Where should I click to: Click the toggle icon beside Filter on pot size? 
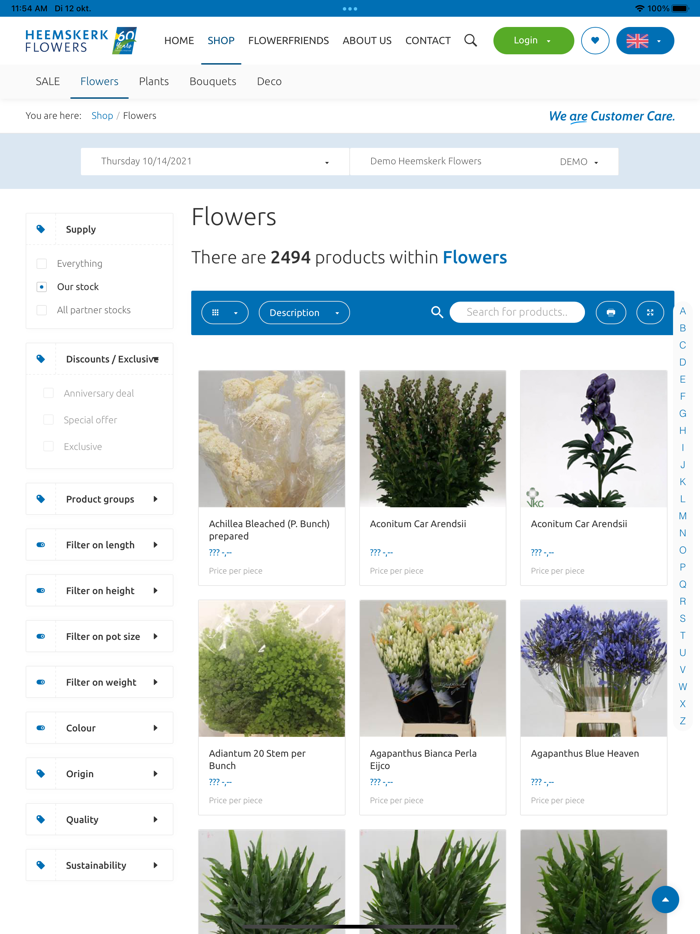click(x=41, y=636)
